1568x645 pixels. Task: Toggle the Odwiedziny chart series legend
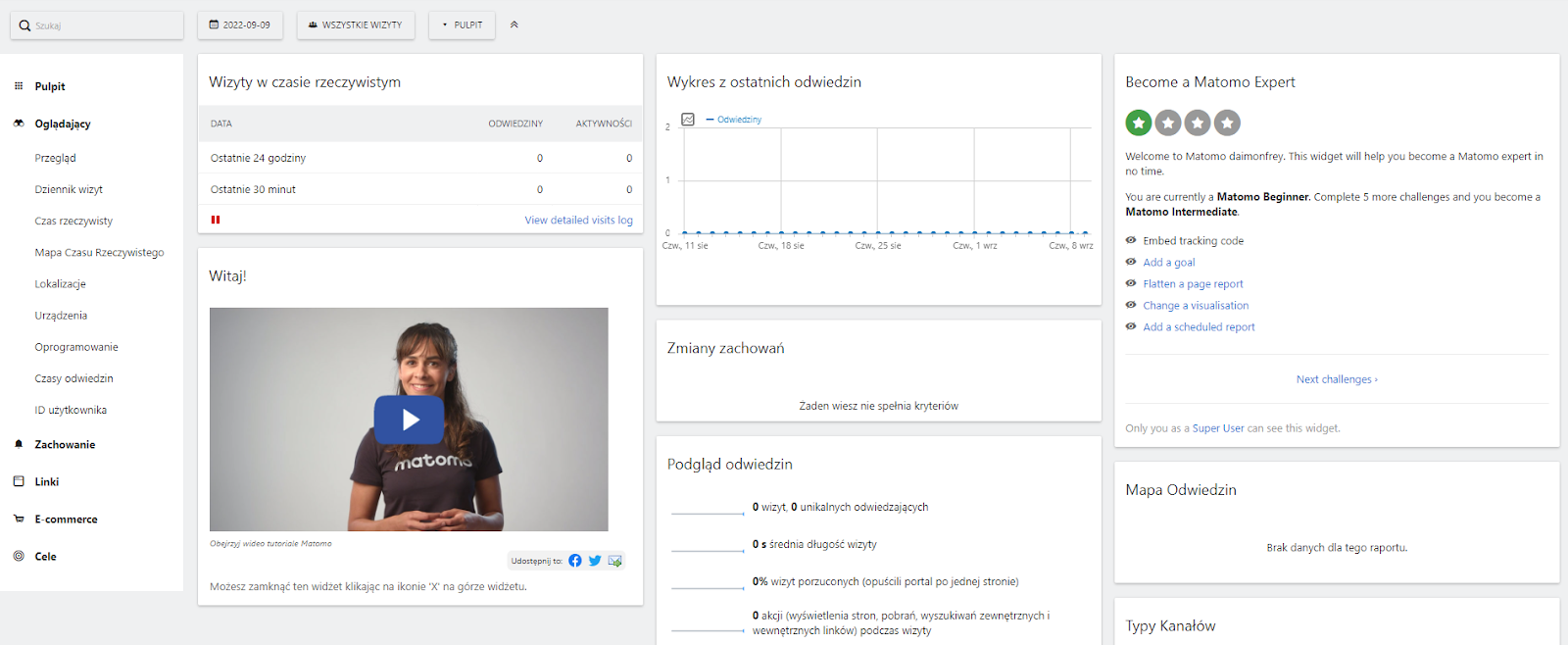734,120
